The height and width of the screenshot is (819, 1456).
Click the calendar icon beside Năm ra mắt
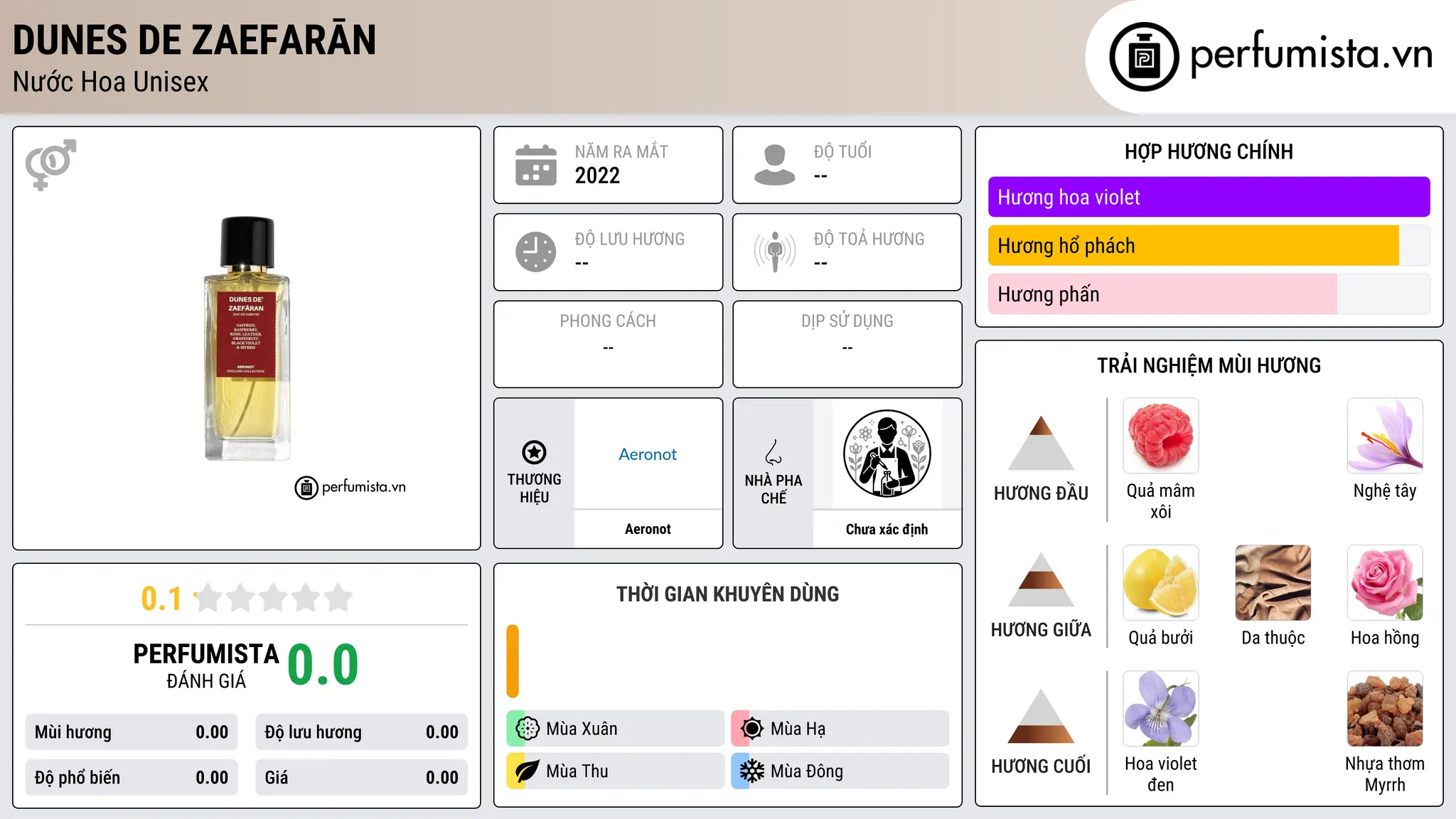(x=536, y=165)
